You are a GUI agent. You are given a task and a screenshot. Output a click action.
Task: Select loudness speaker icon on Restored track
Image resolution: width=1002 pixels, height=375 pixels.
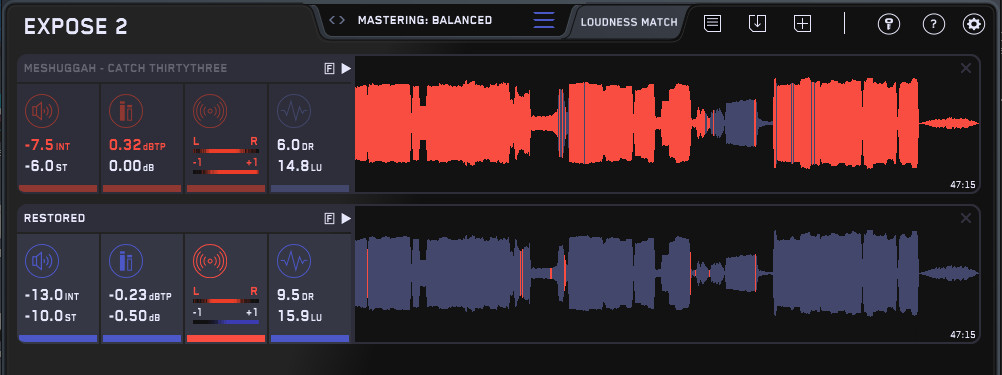[x=42, y=261]
